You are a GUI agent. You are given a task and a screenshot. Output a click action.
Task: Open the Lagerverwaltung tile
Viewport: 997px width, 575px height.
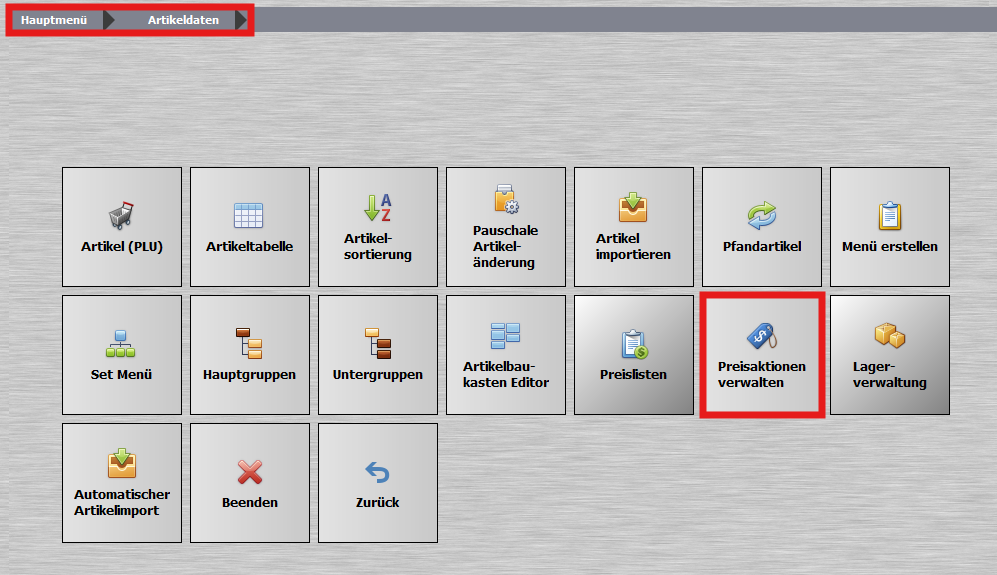tap(890, 355)
